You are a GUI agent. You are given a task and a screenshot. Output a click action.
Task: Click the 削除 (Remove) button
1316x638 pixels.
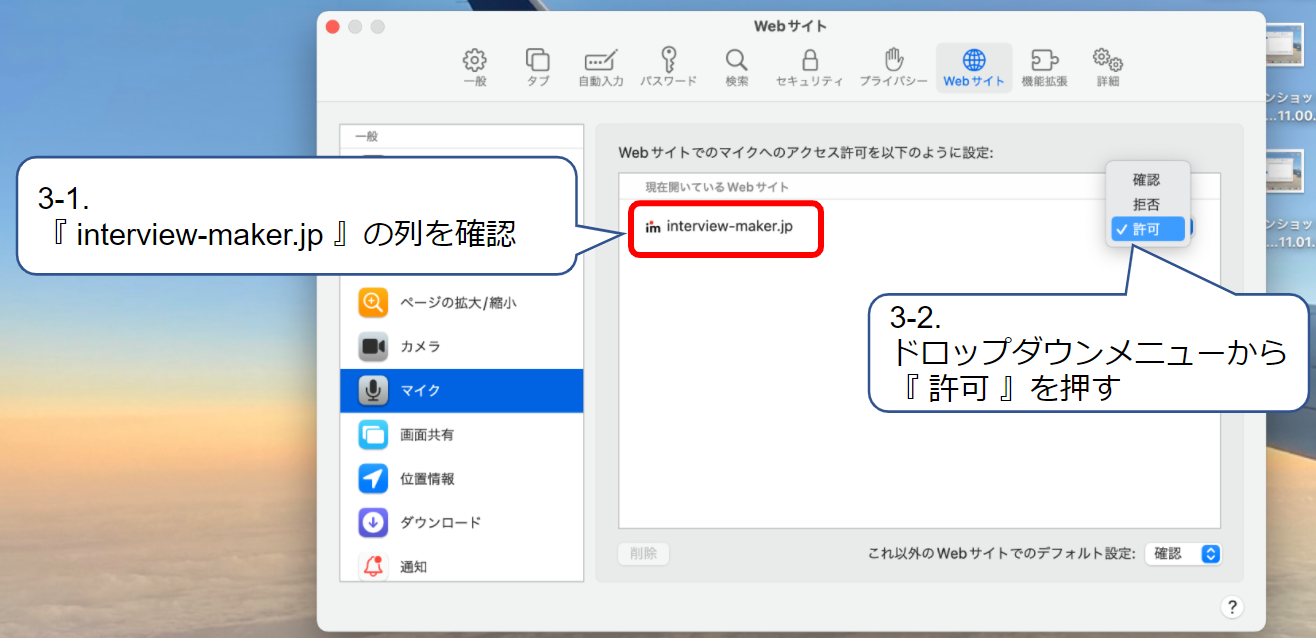(644, 553)
